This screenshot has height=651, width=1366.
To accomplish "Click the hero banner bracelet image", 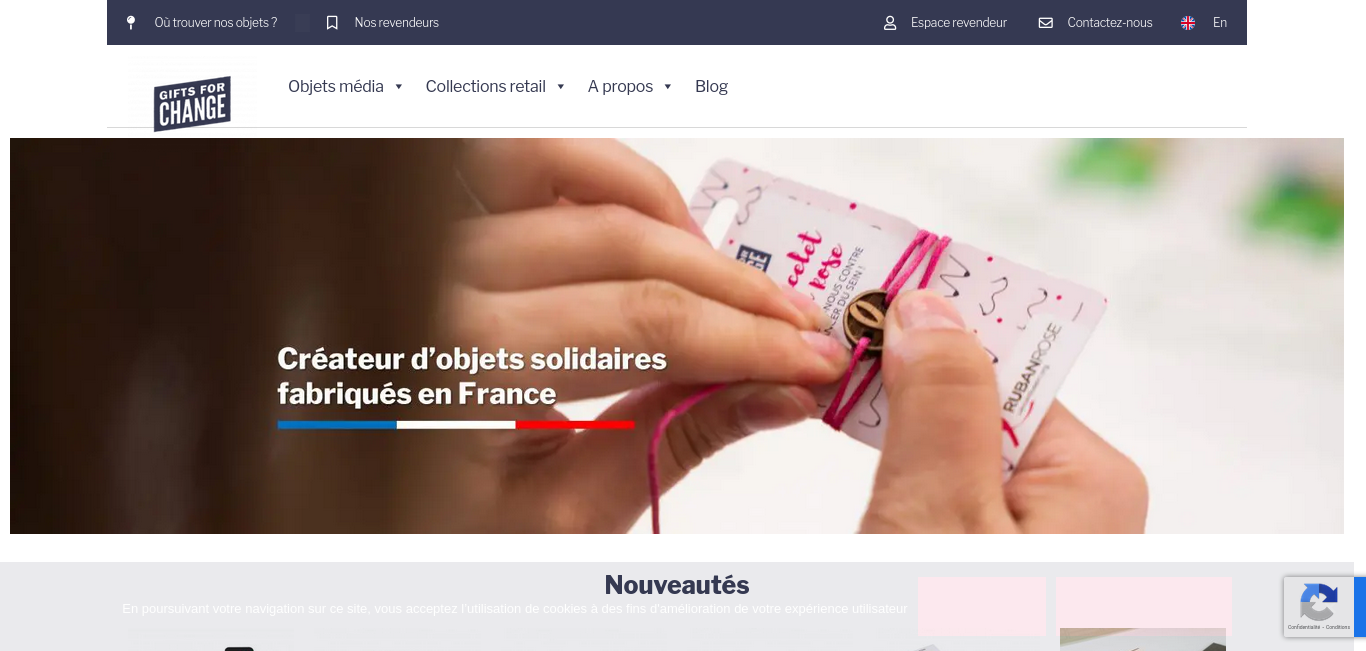I will tap(677, 336).
